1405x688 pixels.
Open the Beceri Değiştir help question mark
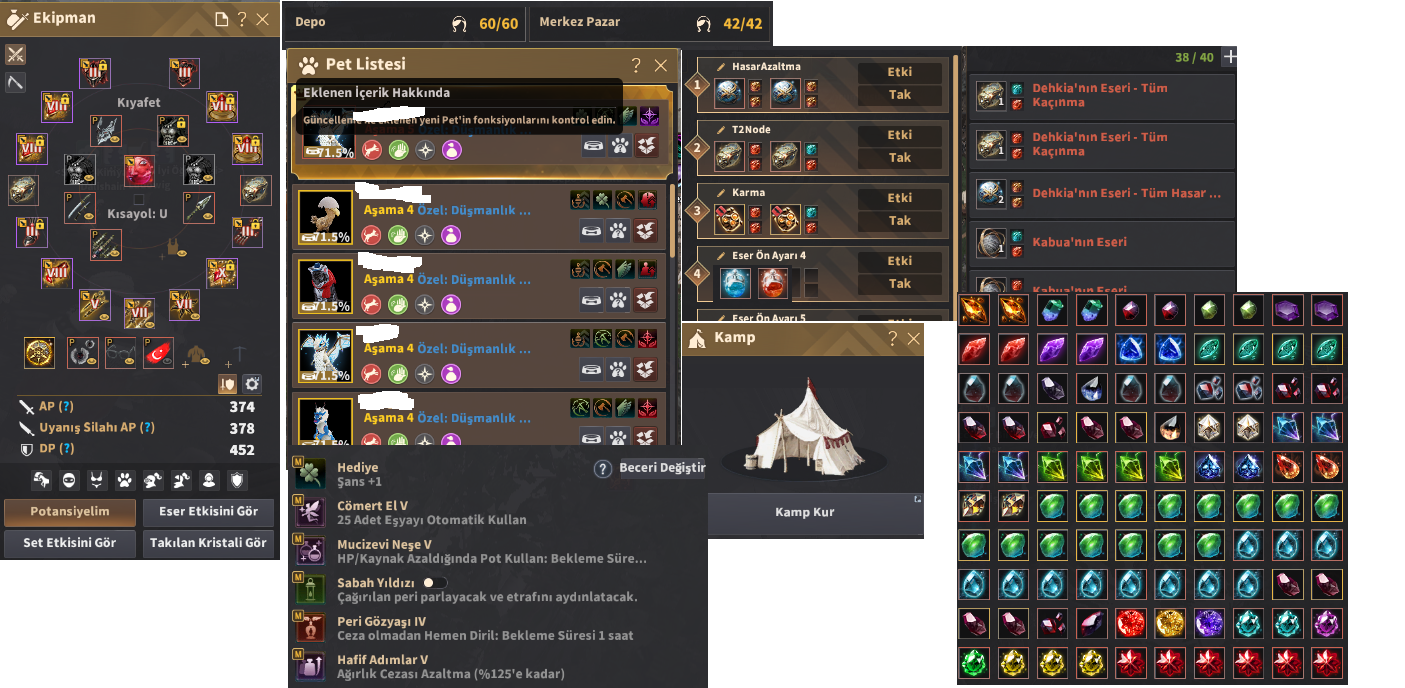coord(603,468)
